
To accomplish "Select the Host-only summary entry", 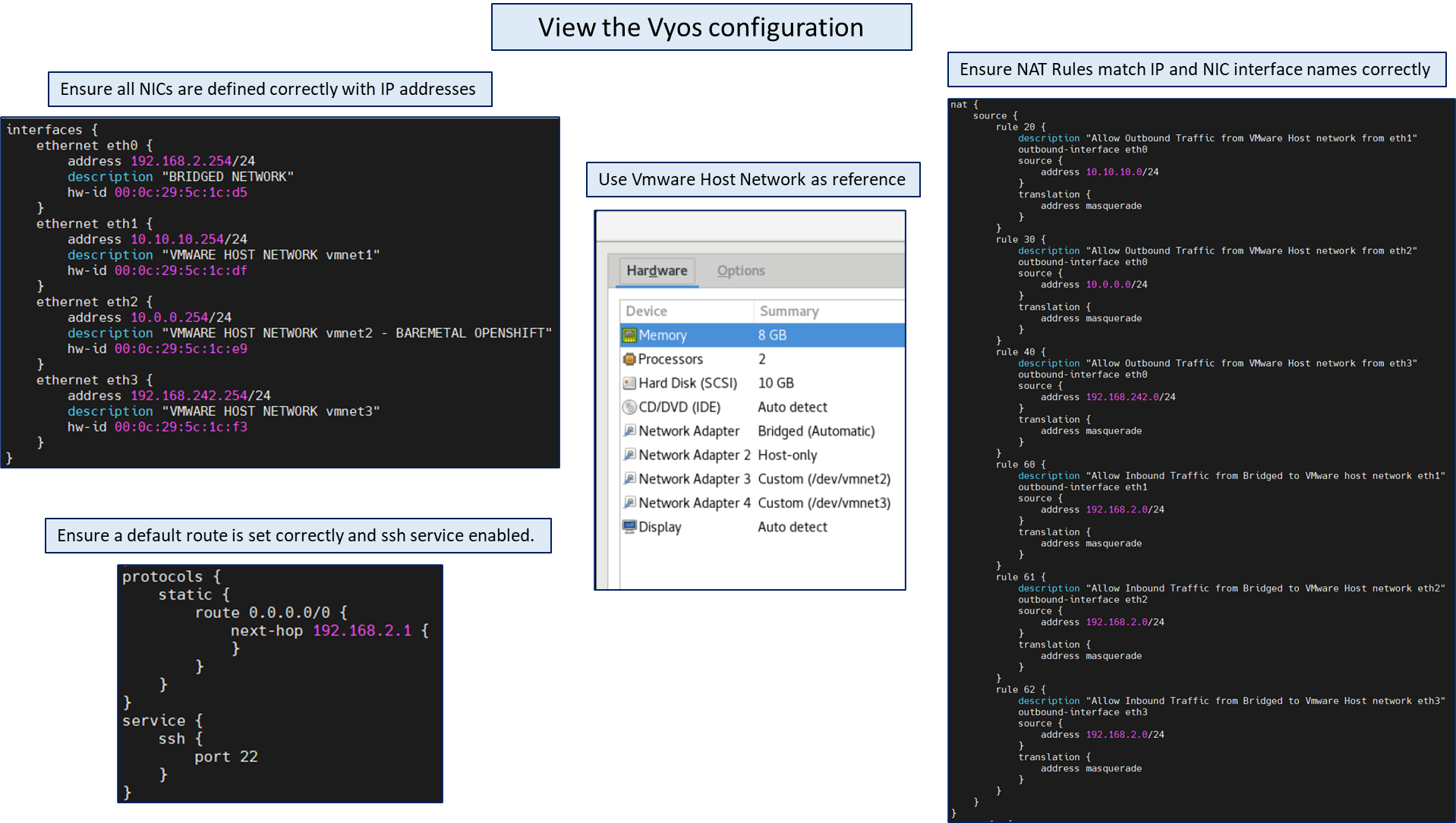I will (x=787, y=456).
